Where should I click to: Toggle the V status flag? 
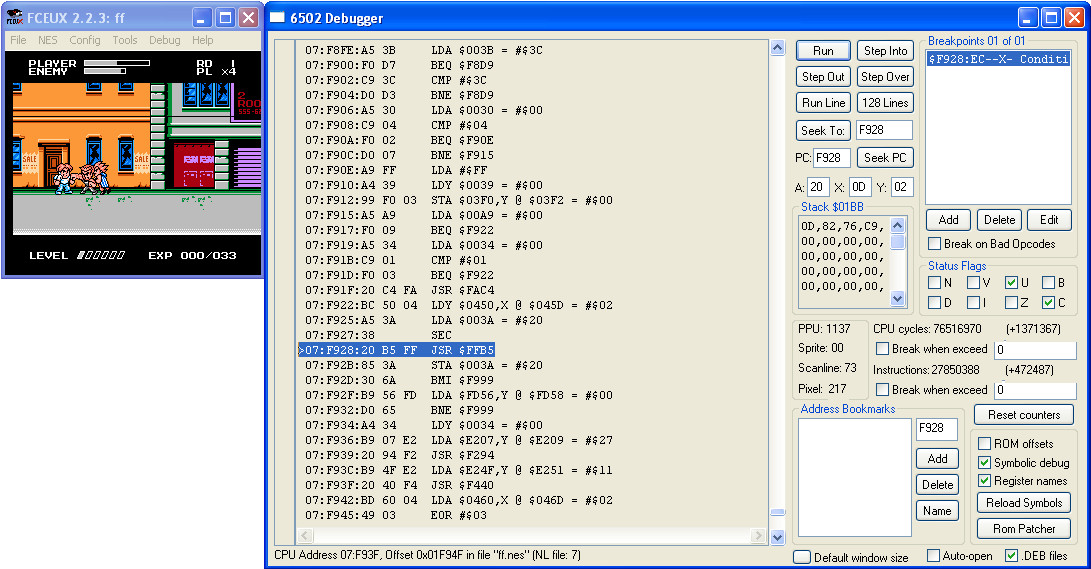click(973, 282)
